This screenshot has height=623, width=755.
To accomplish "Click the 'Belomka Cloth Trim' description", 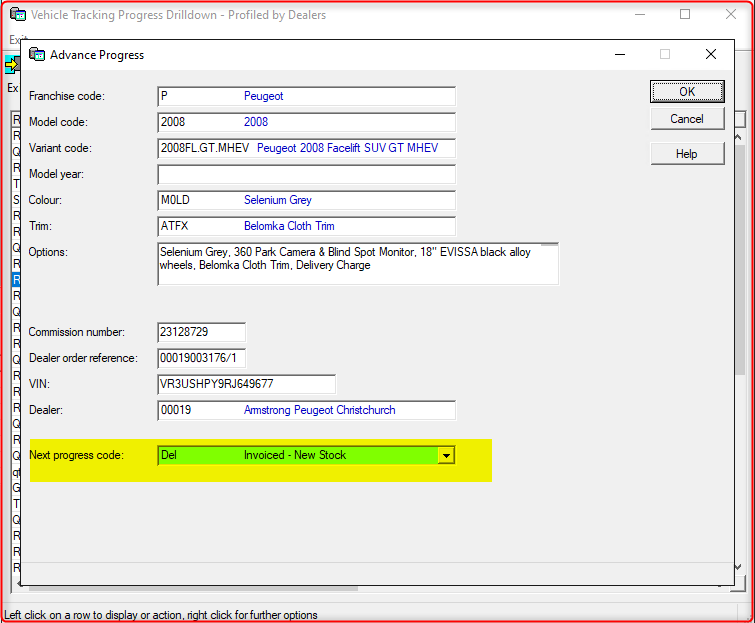I will (x=289, y=226).
